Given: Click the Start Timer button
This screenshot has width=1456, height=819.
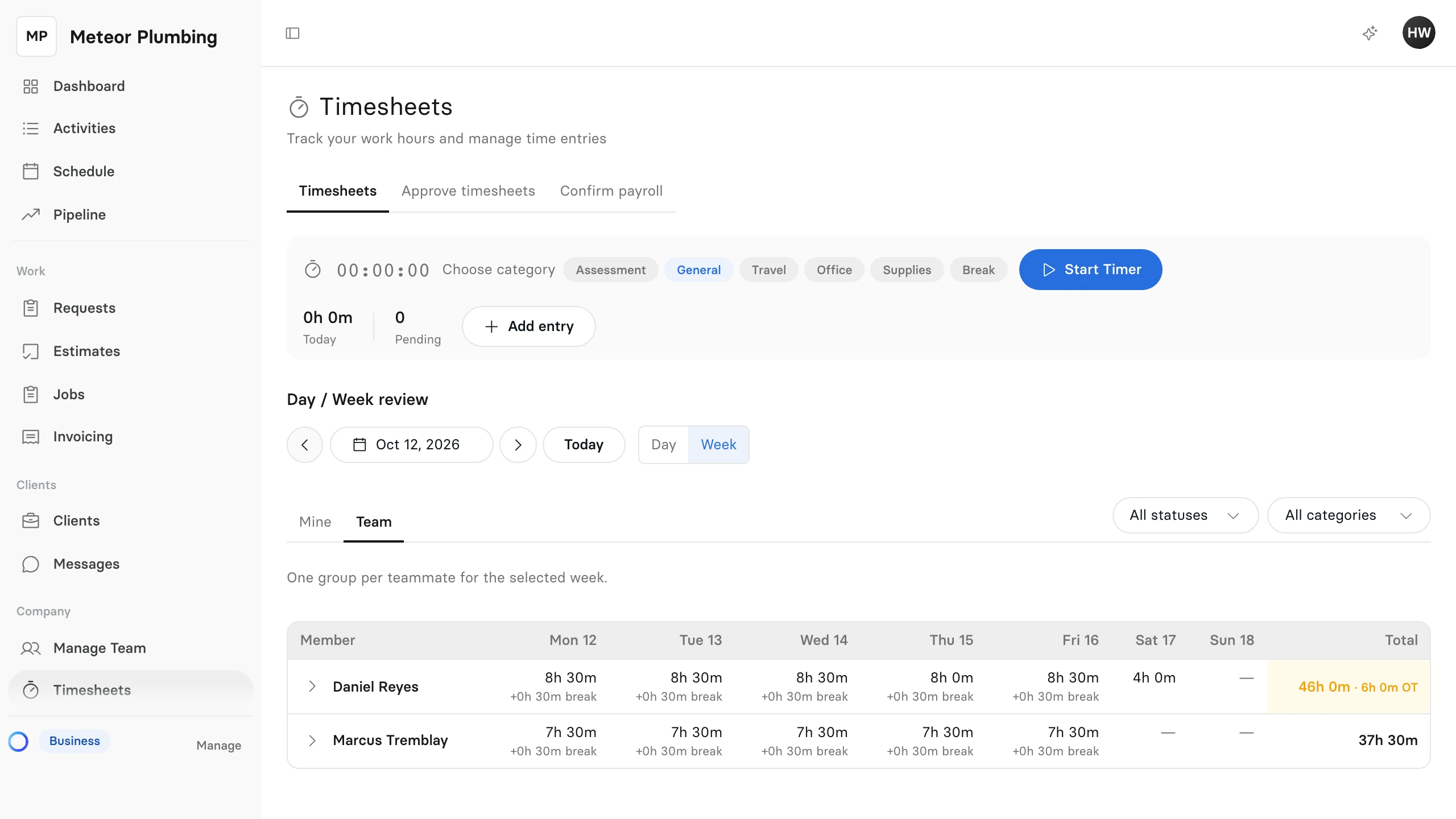Looking at the screenshot, I should pos(1090,270).
